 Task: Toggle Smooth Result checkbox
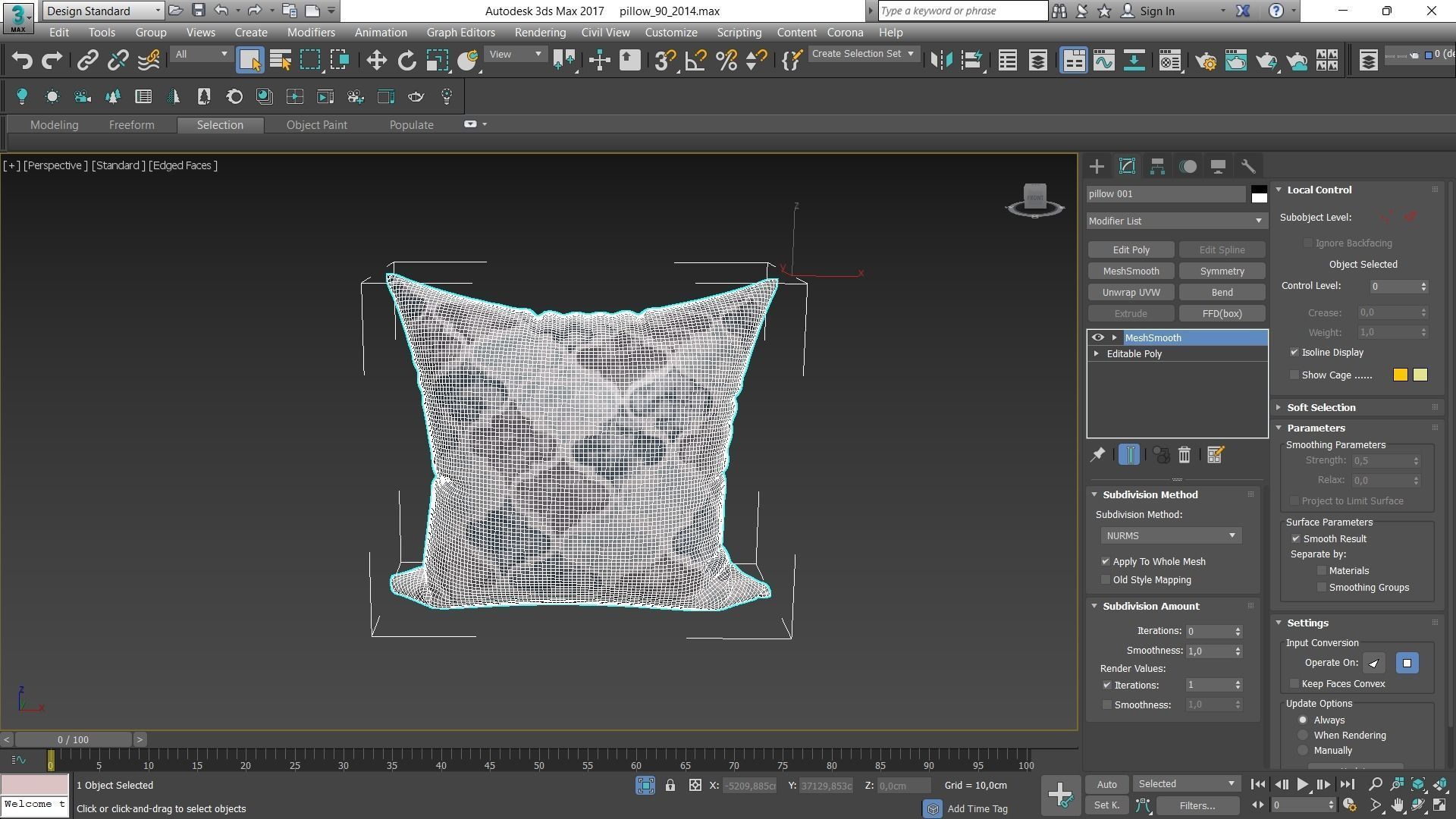[1296, 539]
